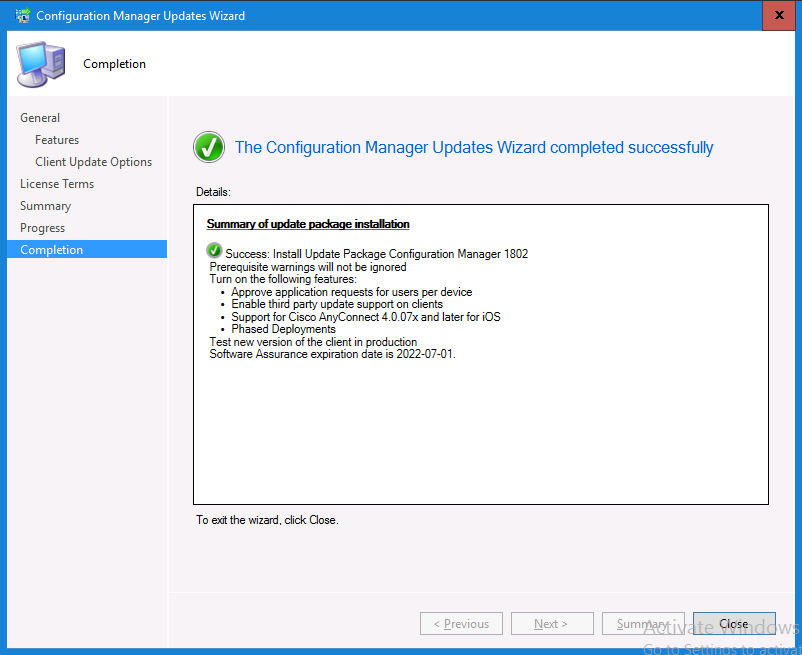Screen dimensions: 802x655
Task: Click the computer icon beside the Completion header
Action: [x=41, y=64]
